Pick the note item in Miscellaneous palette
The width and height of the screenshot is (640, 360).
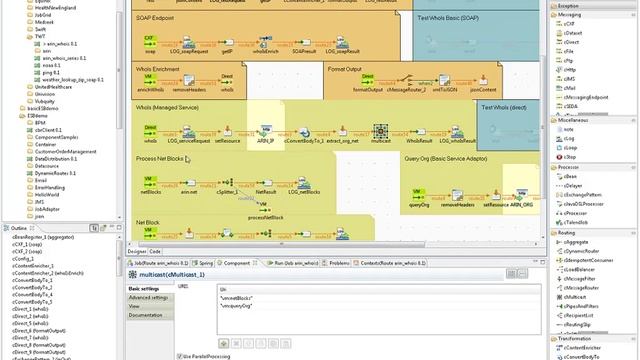pyautogui.click(x=568, y=129)
